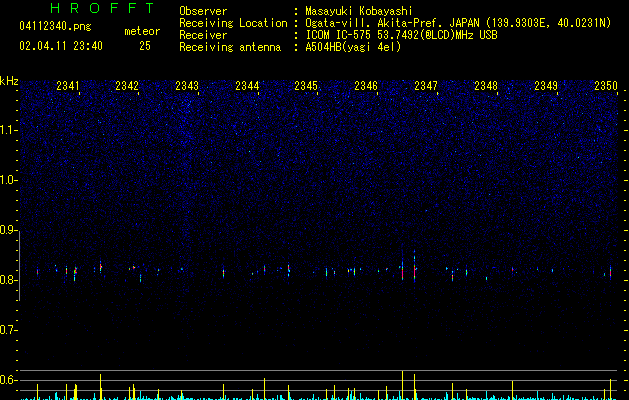This screenshot has width=629, height=400.
Task: Select the file name 04112340.png
Action: [x=55, y=27]
